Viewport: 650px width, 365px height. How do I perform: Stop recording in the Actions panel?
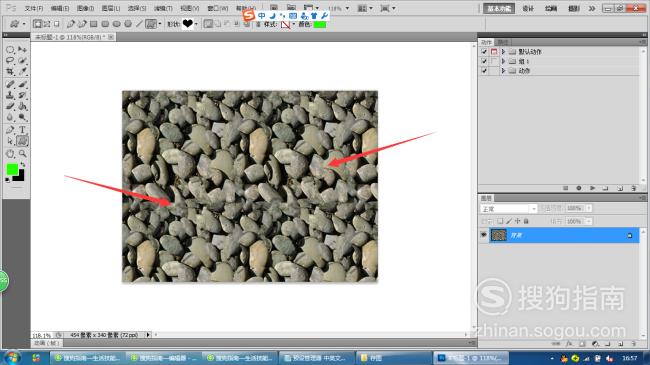click(x=565, y=188)
